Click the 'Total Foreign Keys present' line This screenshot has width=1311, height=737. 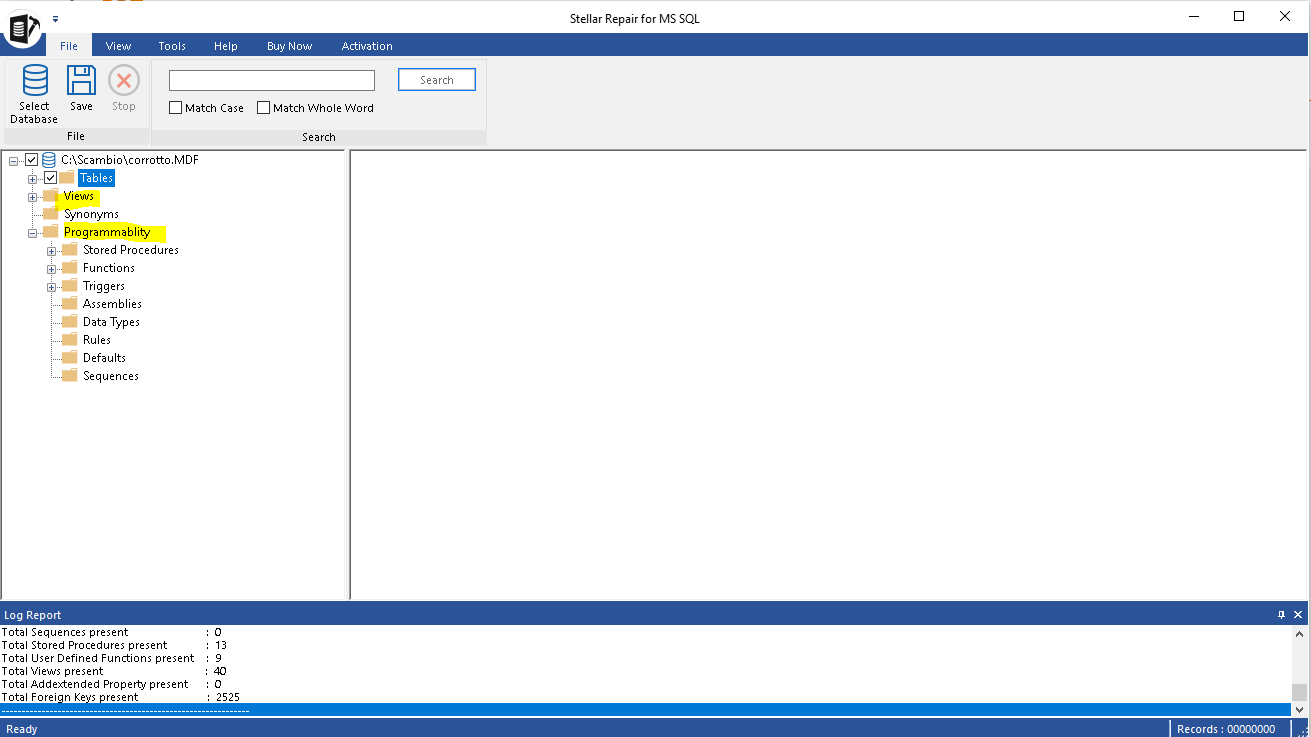[x=121, y=697]
